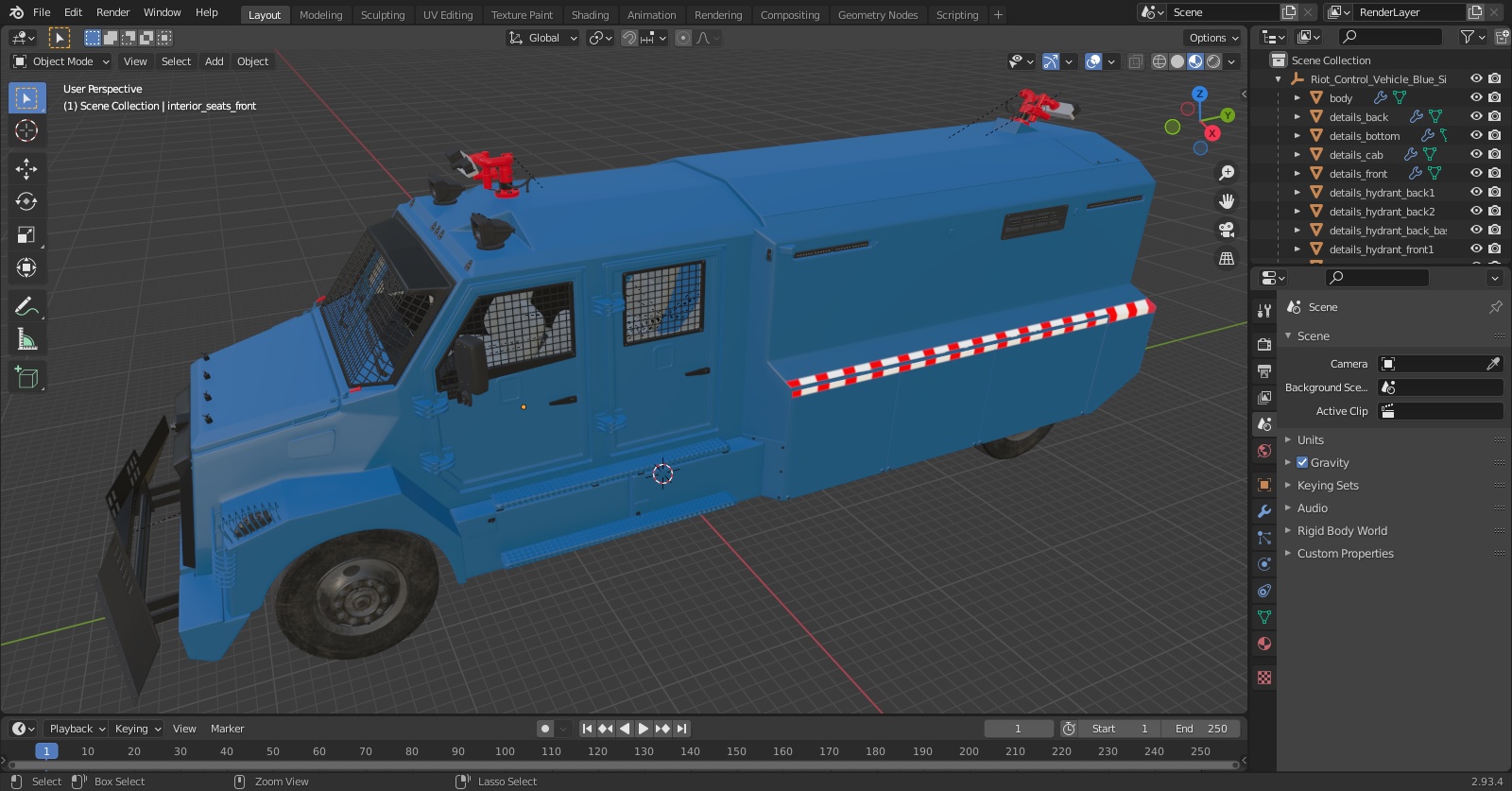Jump to the timeline end frame
Viewport: 1512px width, 791px height.
[682, 729]
